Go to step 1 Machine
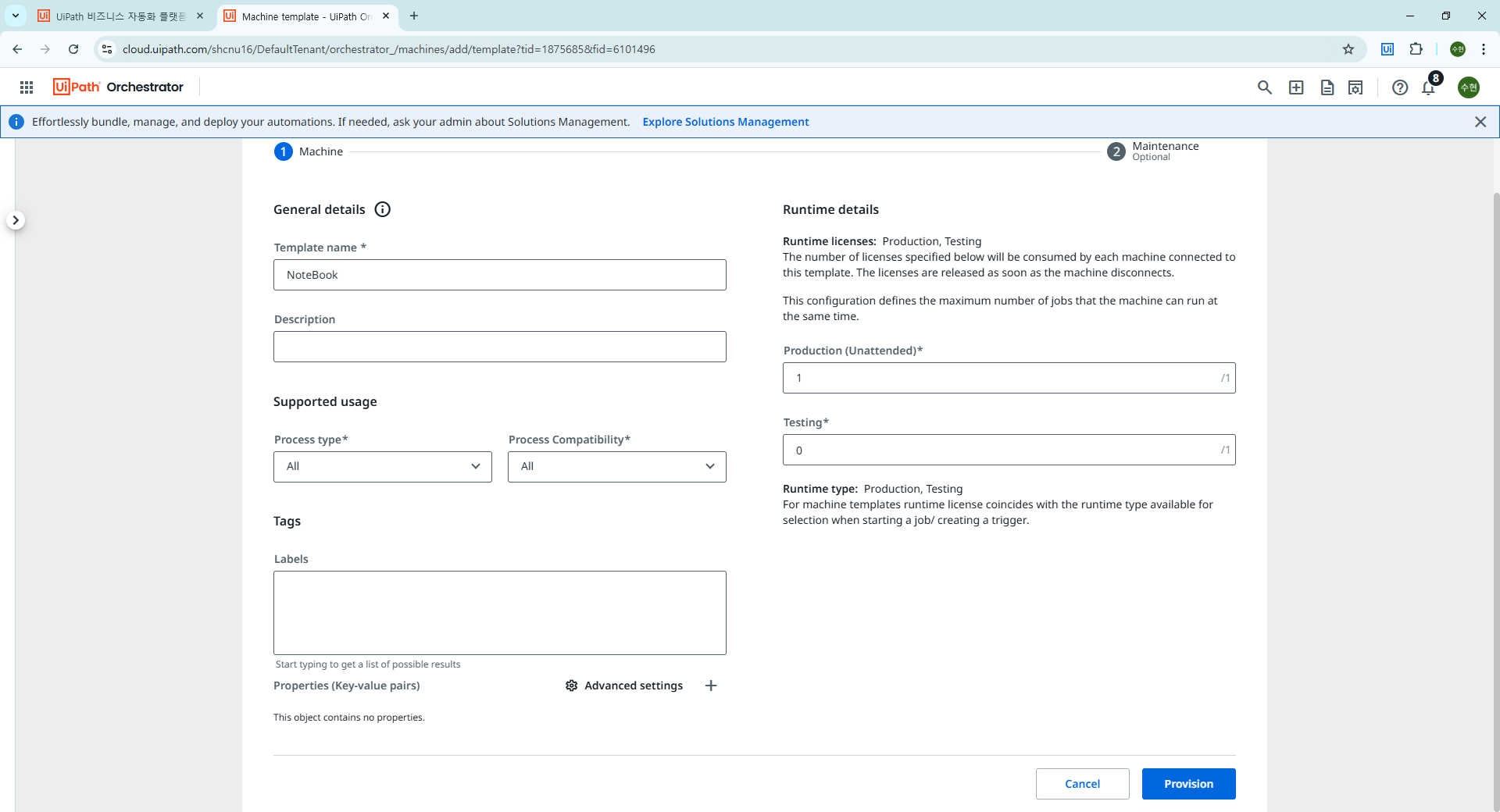 pyautogui.click(x=309, y=151)
